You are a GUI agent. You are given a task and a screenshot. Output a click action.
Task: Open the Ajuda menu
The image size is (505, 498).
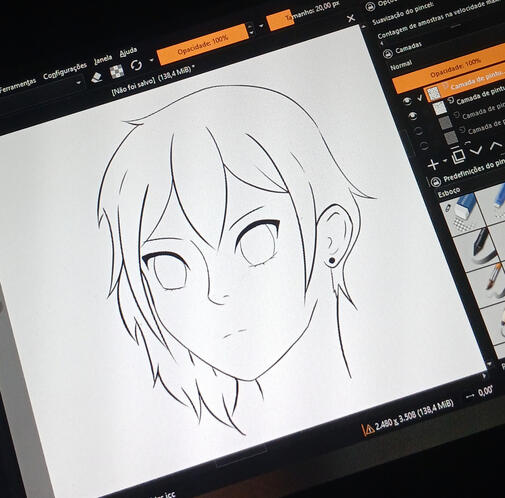pos(128,52)
